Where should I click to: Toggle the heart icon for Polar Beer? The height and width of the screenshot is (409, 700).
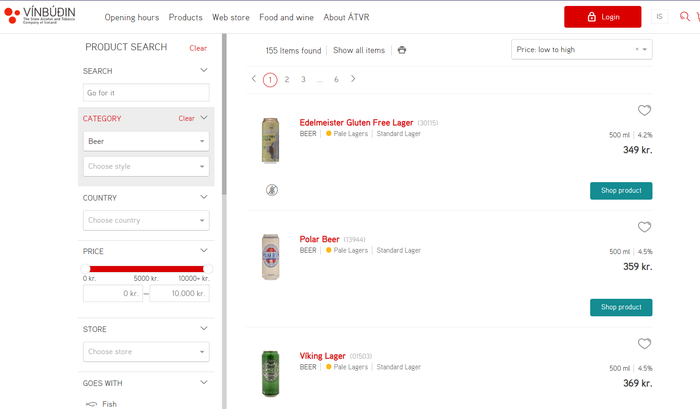(x=644, y=227)
